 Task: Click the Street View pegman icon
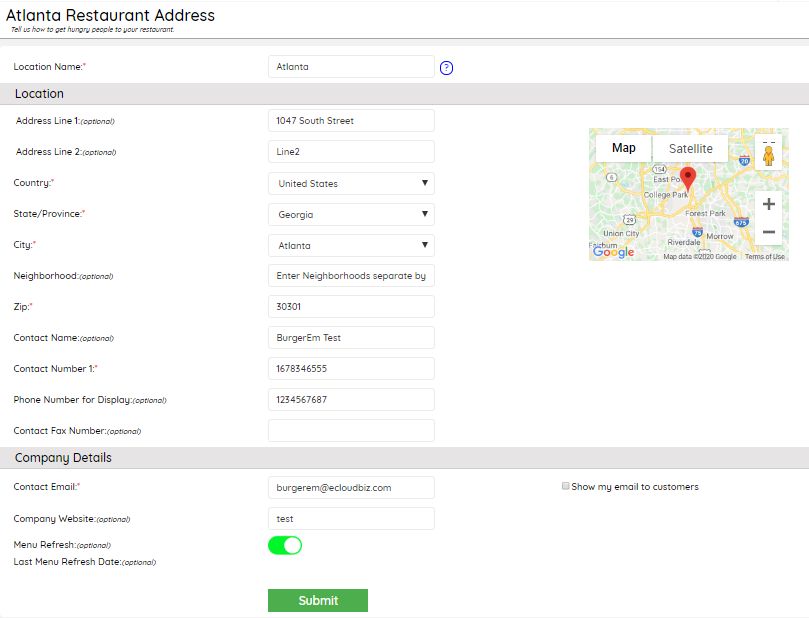pos(768,155)
